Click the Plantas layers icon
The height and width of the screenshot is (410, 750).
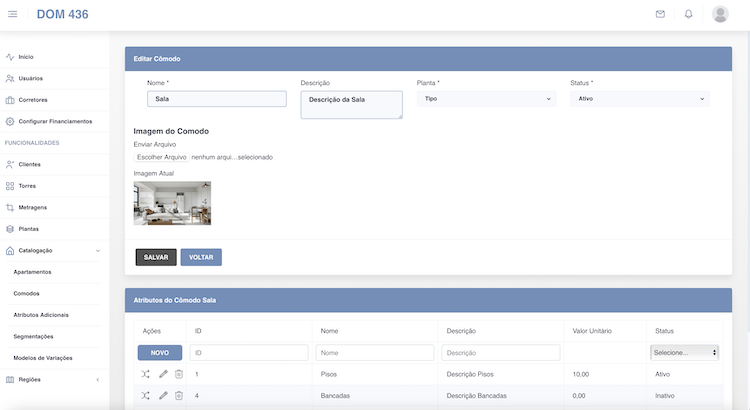(10, 229)
